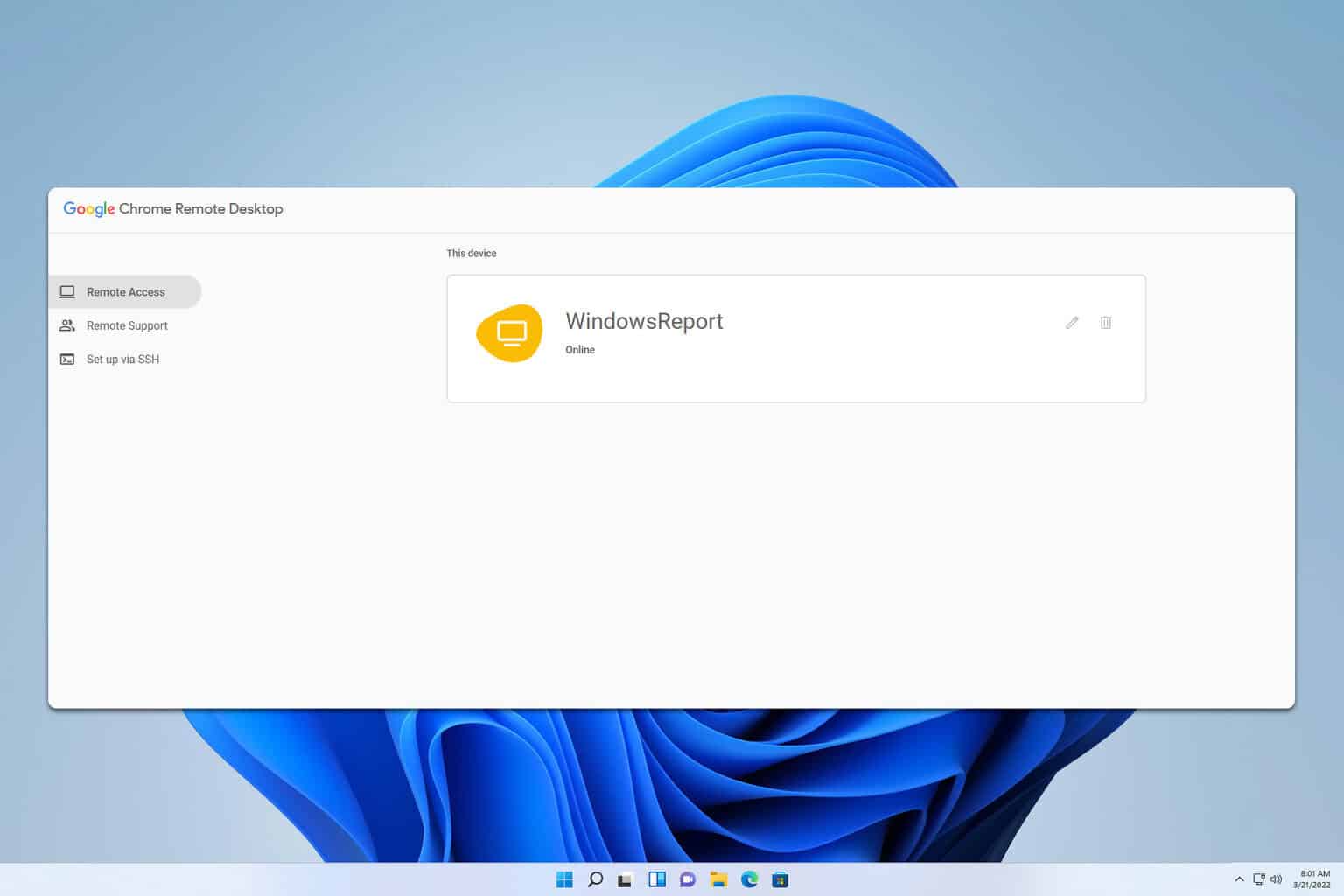Open the Widgets panel
The height and width of the screenshot is (896, 1344).
[656, 879]
